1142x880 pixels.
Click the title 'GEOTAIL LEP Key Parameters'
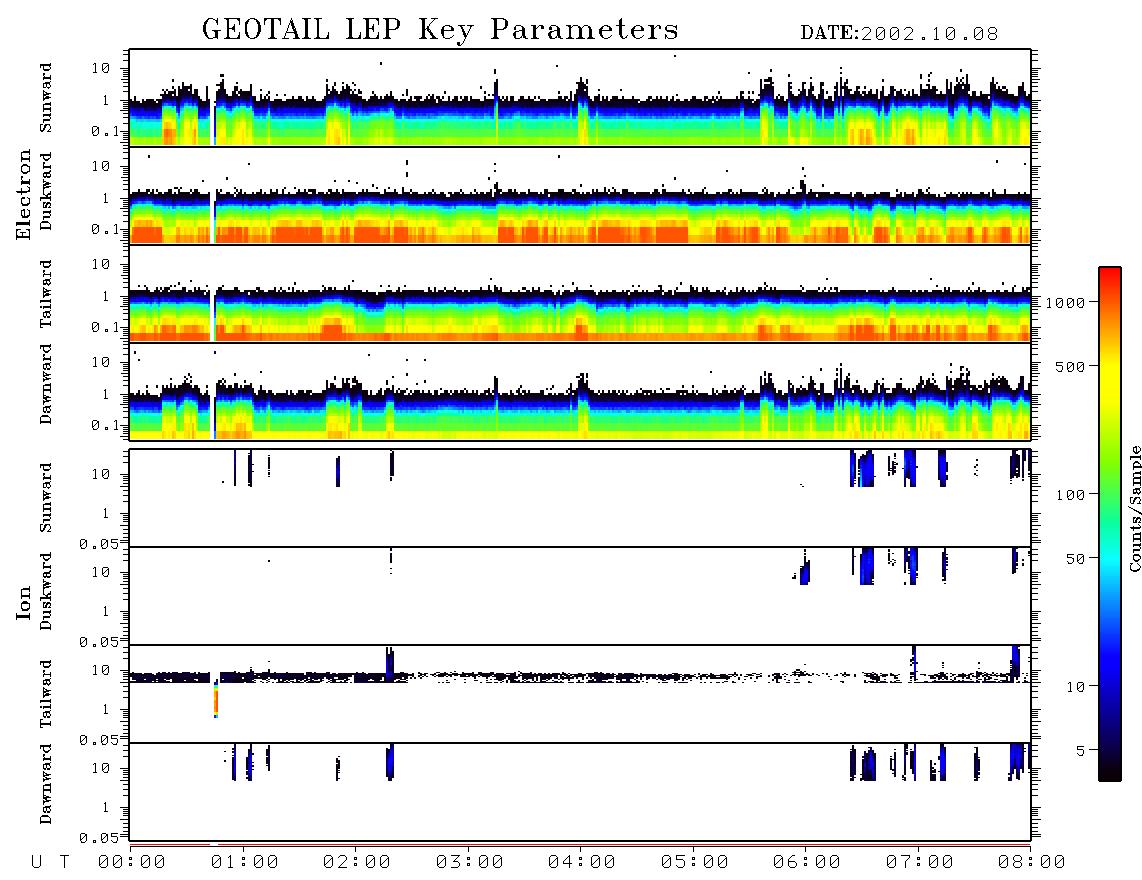tap(440, 30)
